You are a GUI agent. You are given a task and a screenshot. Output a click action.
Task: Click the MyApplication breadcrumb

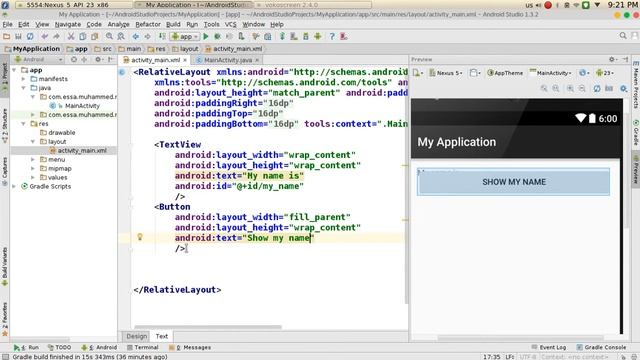click(x=32, y=49)
